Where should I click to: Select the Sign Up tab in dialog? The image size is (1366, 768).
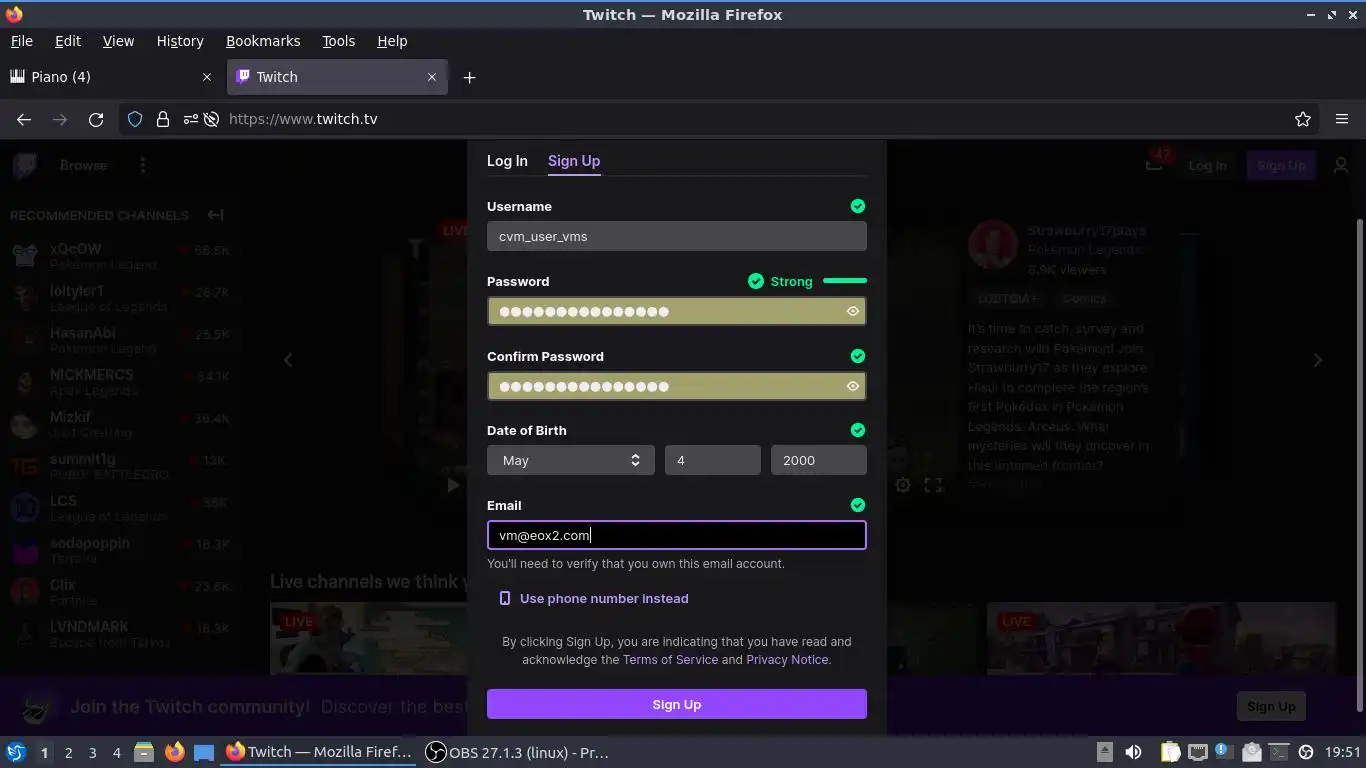tap(574, 161)
